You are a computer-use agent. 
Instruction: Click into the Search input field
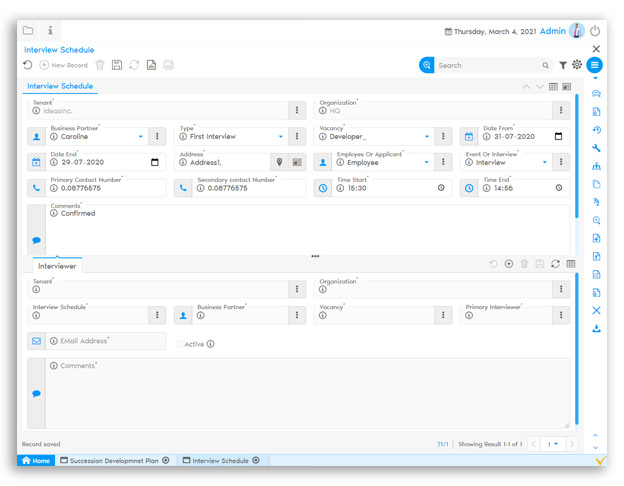coord(488,65)
